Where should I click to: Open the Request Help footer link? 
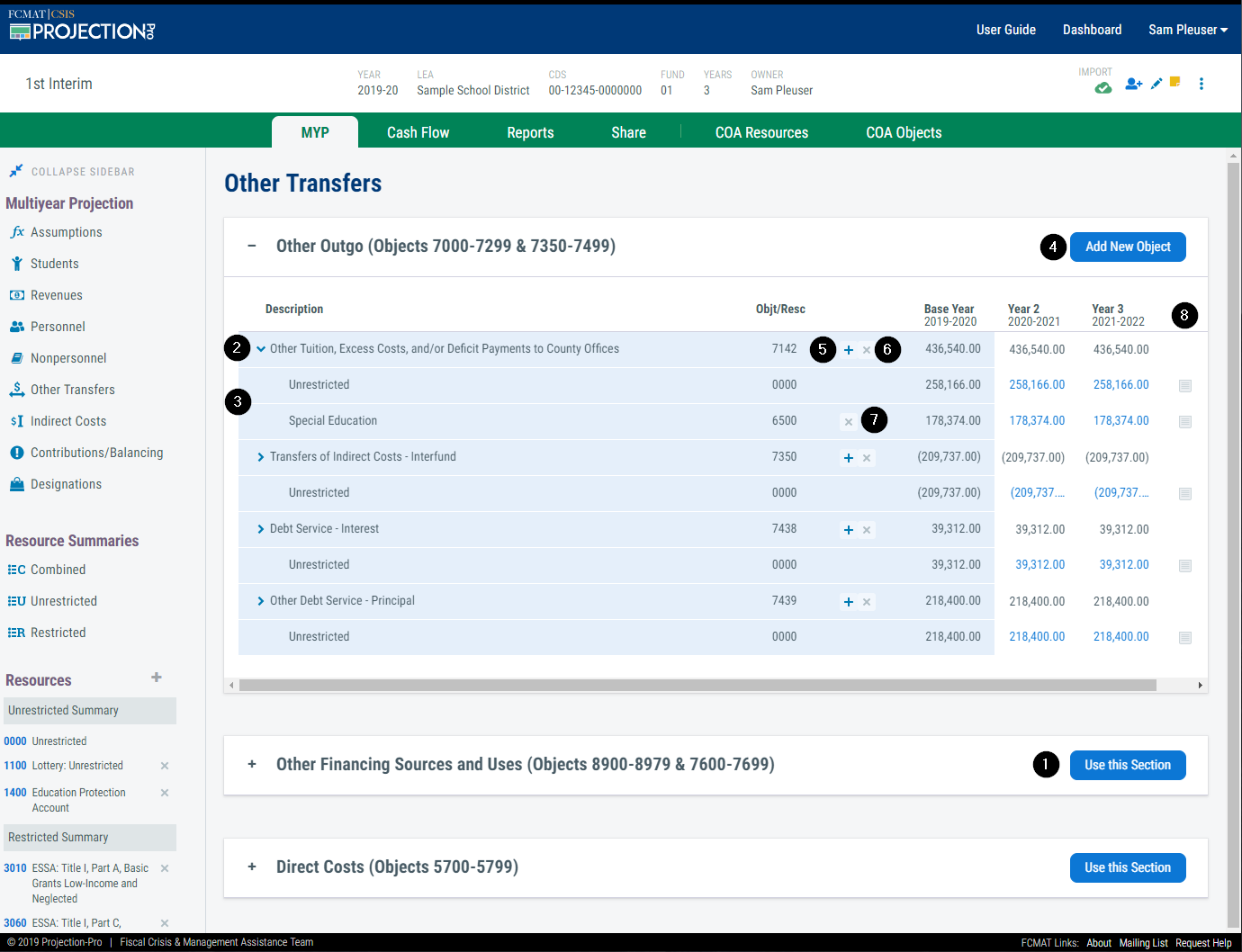[x=1203, y=943]
